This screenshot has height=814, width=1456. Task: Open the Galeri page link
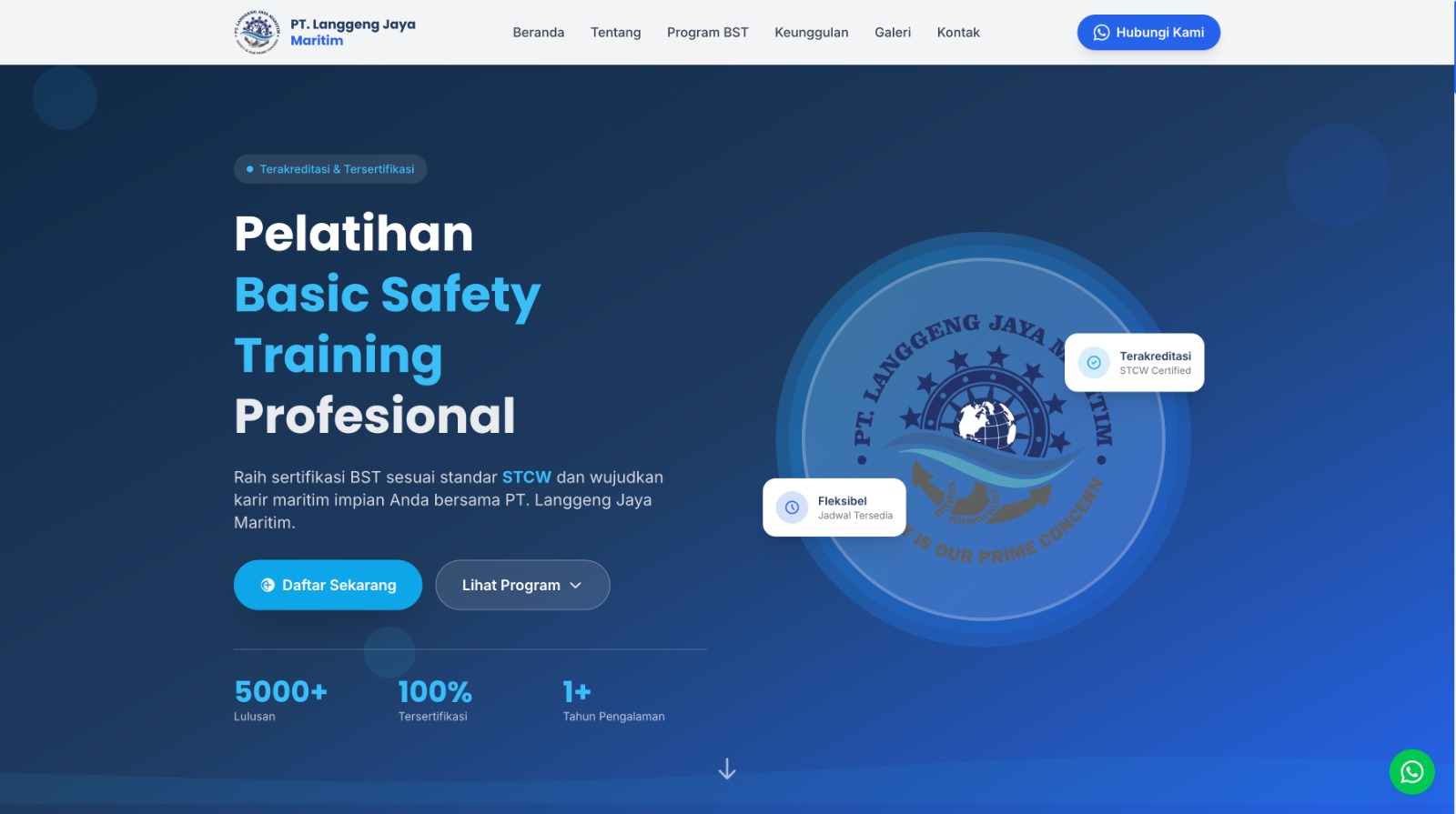pyautogui.click(x=892, y=33)
